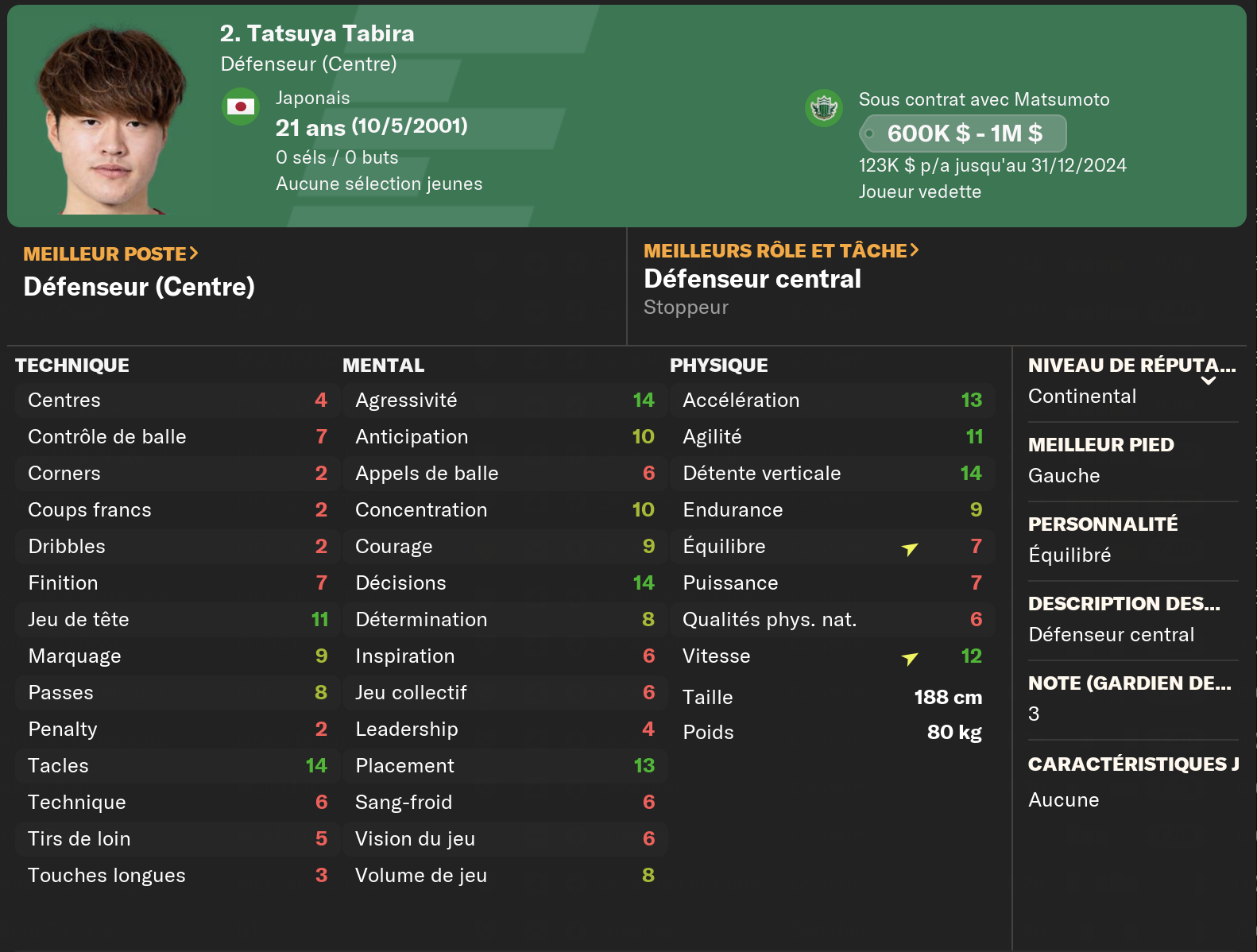Open Tatsuya Tabira's player portrait
The image size is (1257, 952).
(x=110, y=119)
